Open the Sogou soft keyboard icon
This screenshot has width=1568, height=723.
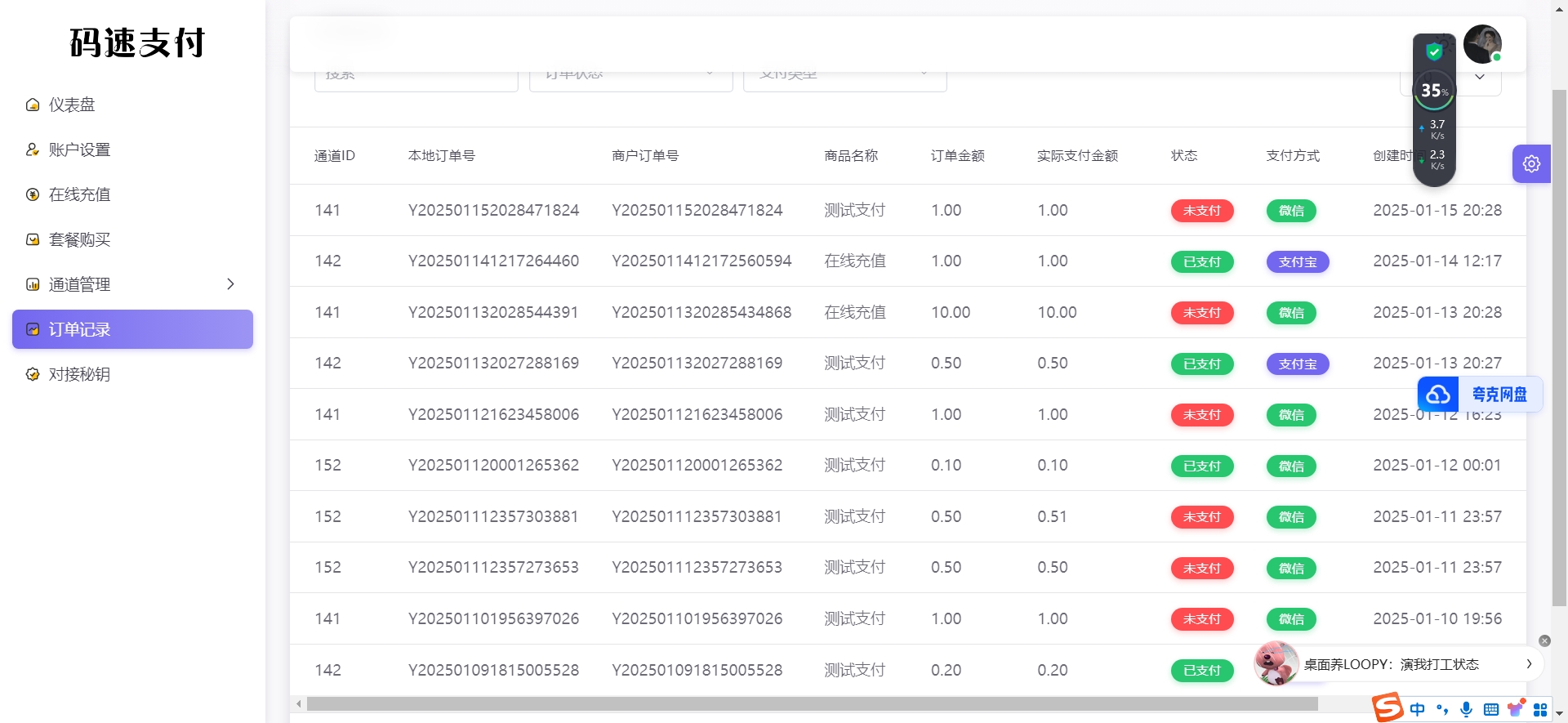(1490, 709)
